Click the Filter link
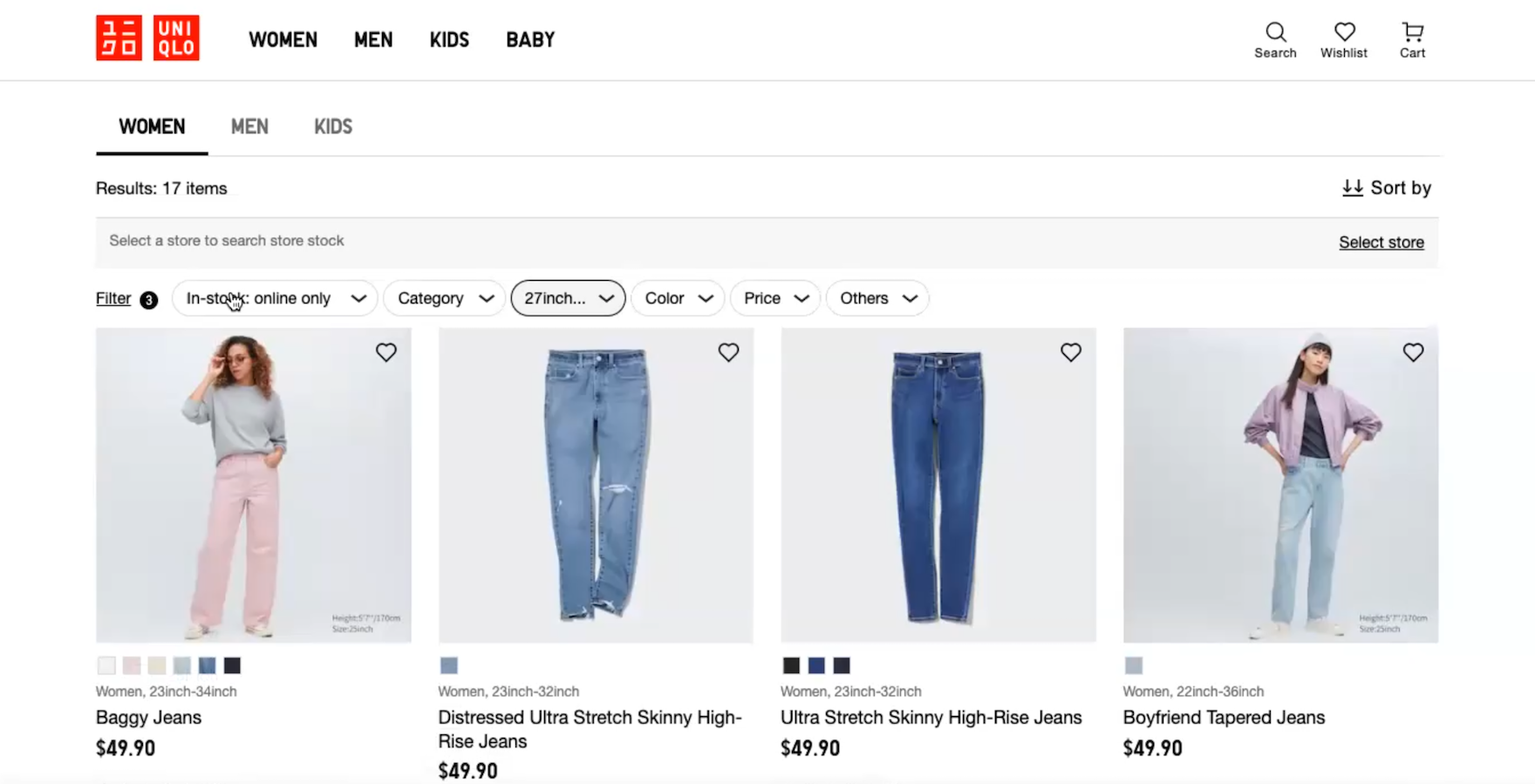The height and width of the screenshot is (784, 1535). point(113,298)
